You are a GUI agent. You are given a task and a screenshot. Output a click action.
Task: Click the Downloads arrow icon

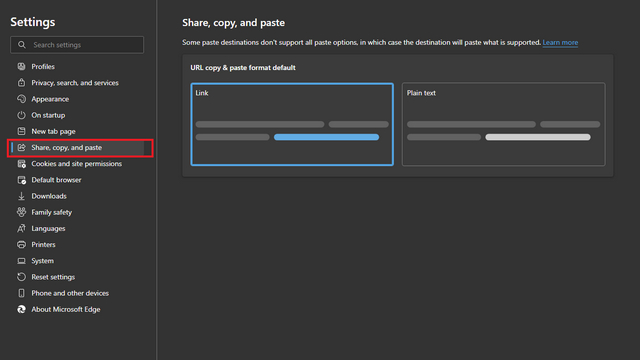click(x=21, y=196)
